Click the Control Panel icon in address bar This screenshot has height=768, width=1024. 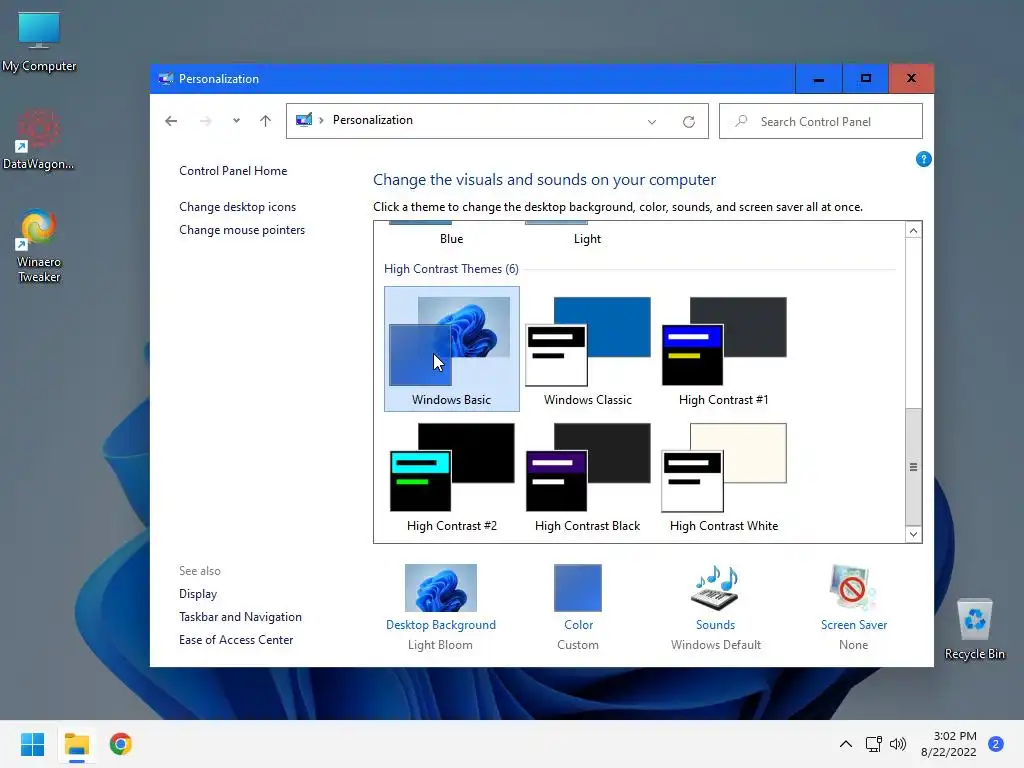click(x=304, y=120)
